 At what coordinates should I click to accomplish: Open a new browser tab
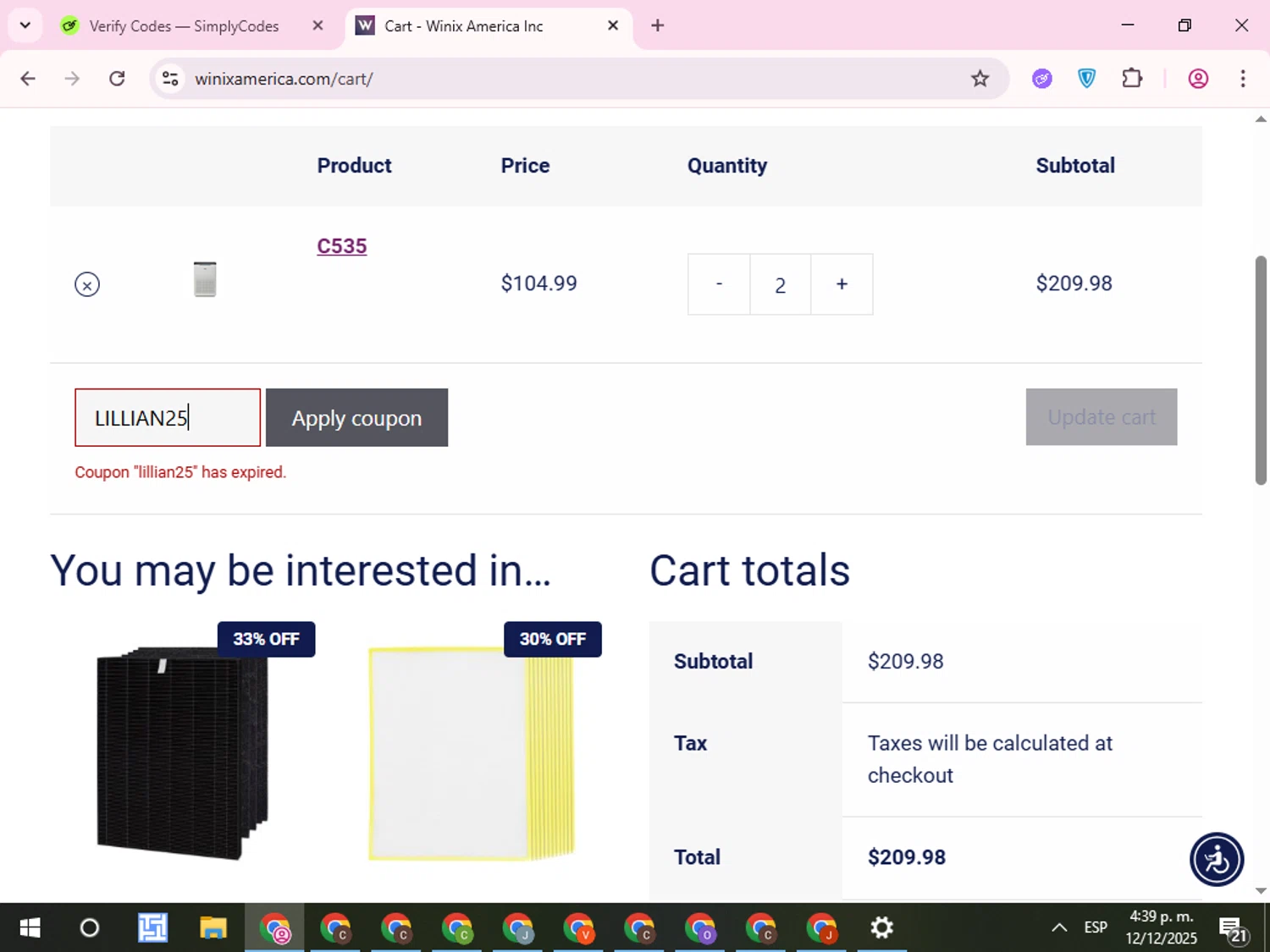click(658, 25)
